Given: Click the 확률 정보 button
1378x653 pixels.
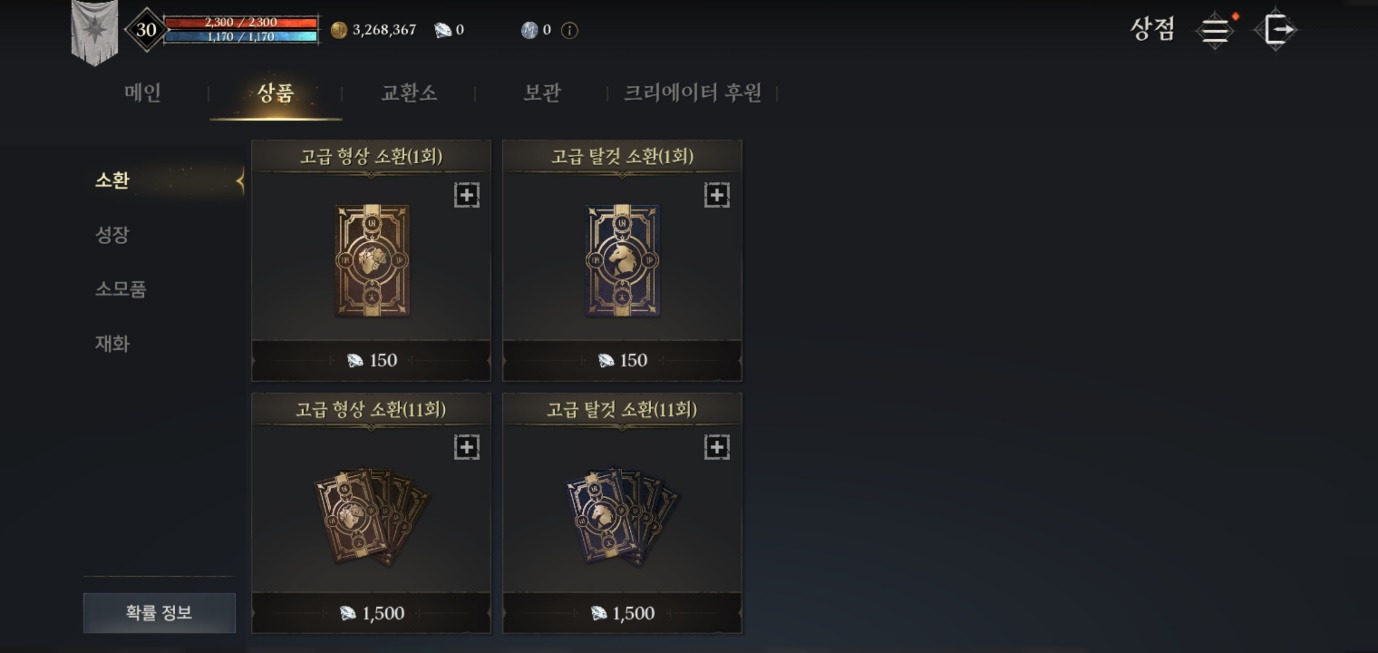Looking at the screenshot, I should click(x=159, y=613).
